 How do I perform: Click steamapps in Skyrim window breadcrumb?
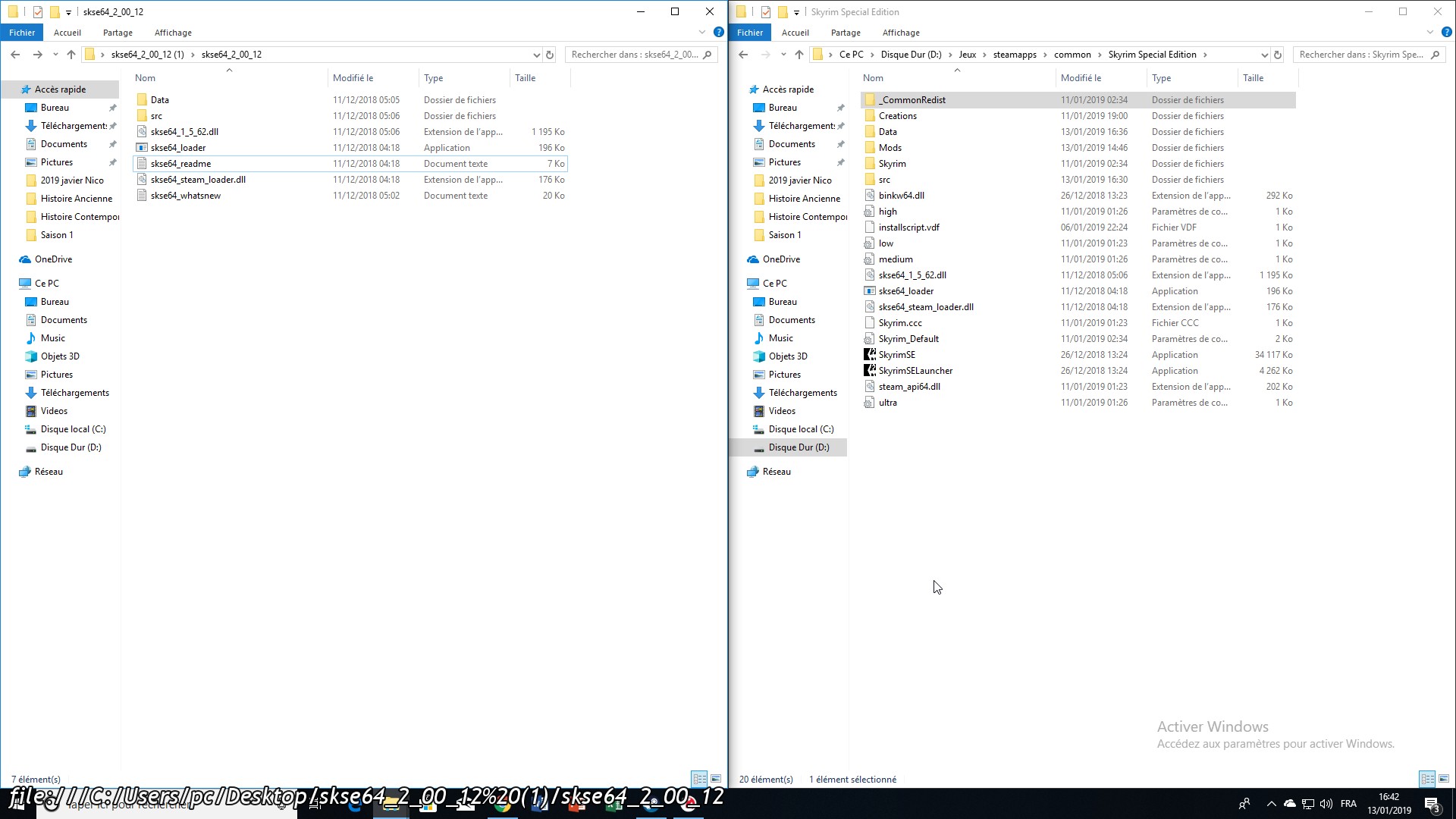(x=1015, y=55)
